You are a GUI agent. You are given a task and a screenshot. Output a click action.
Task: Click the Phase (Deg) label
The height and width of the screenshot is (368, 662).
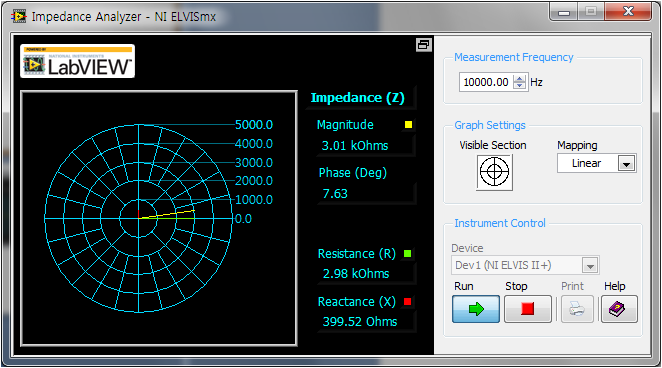coord(353,173)
